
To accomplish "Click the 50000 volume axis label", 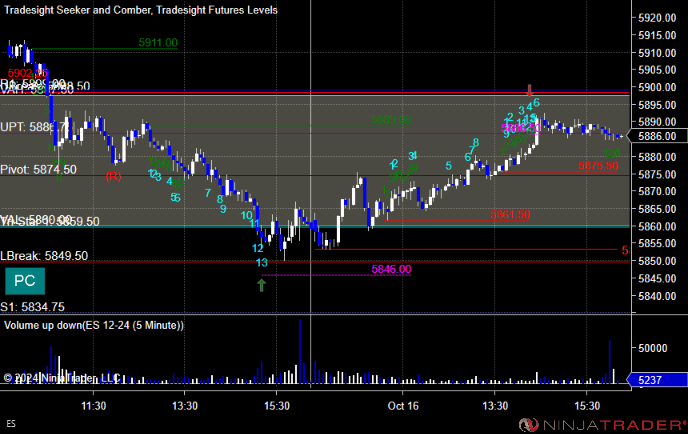I will pyautogui.click(x=652, y=348).
